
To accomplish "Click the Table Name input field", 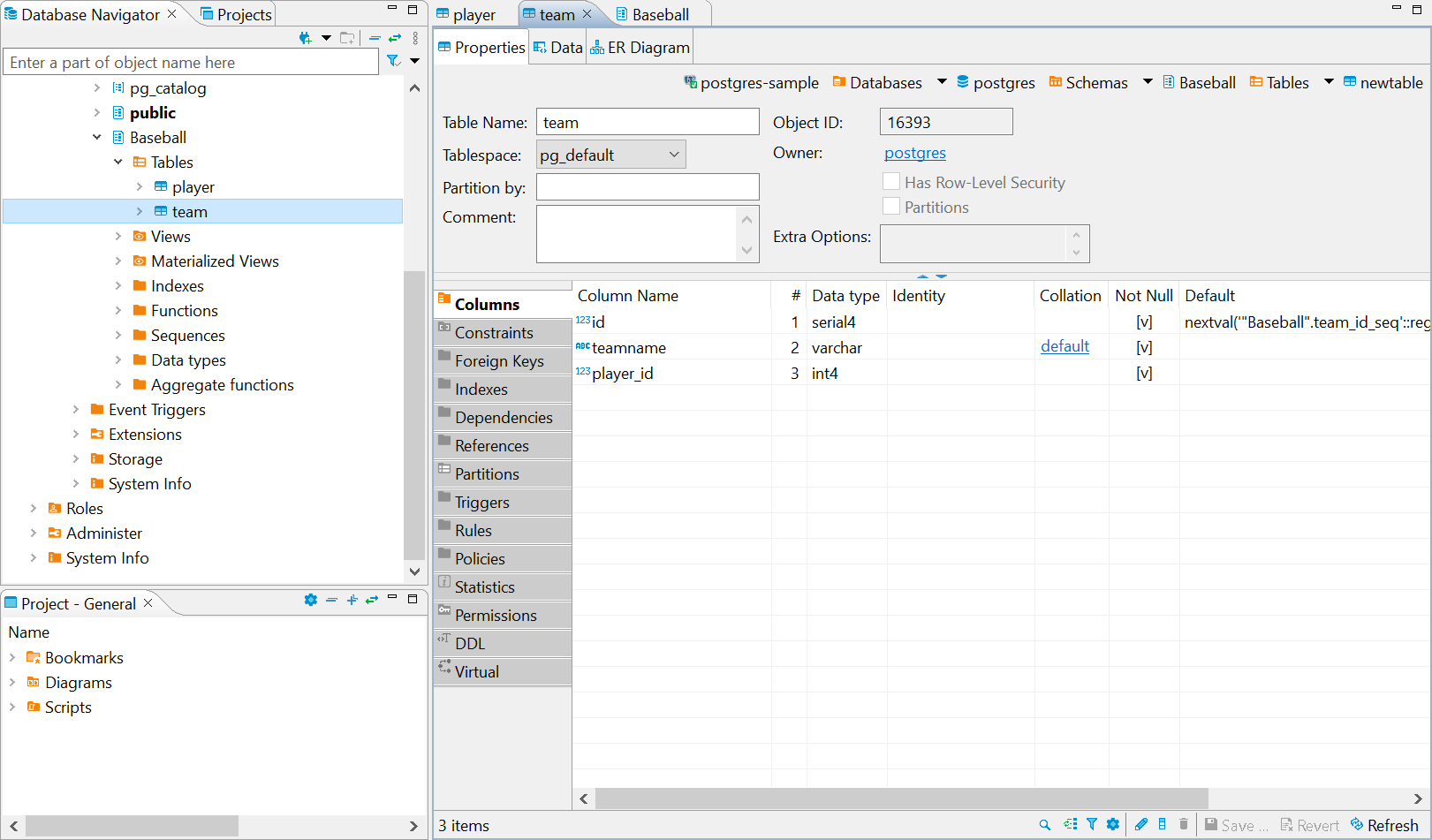I will coord(648,122).
